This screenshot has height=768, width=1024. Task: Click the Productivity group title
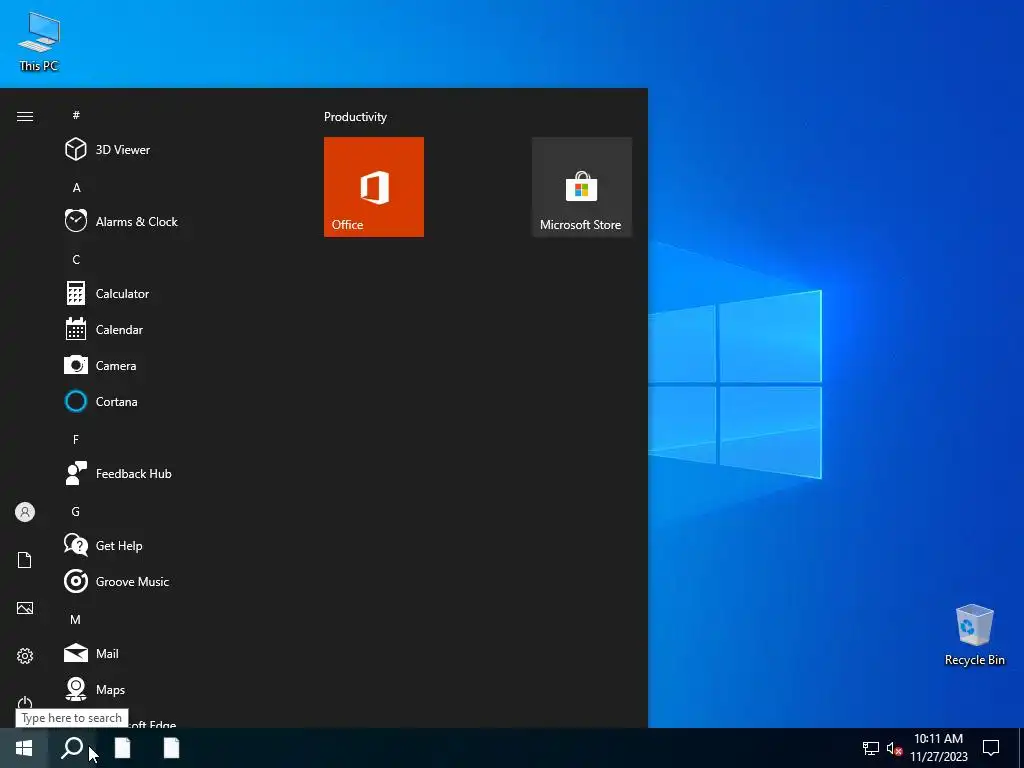[x=355, y=117]
